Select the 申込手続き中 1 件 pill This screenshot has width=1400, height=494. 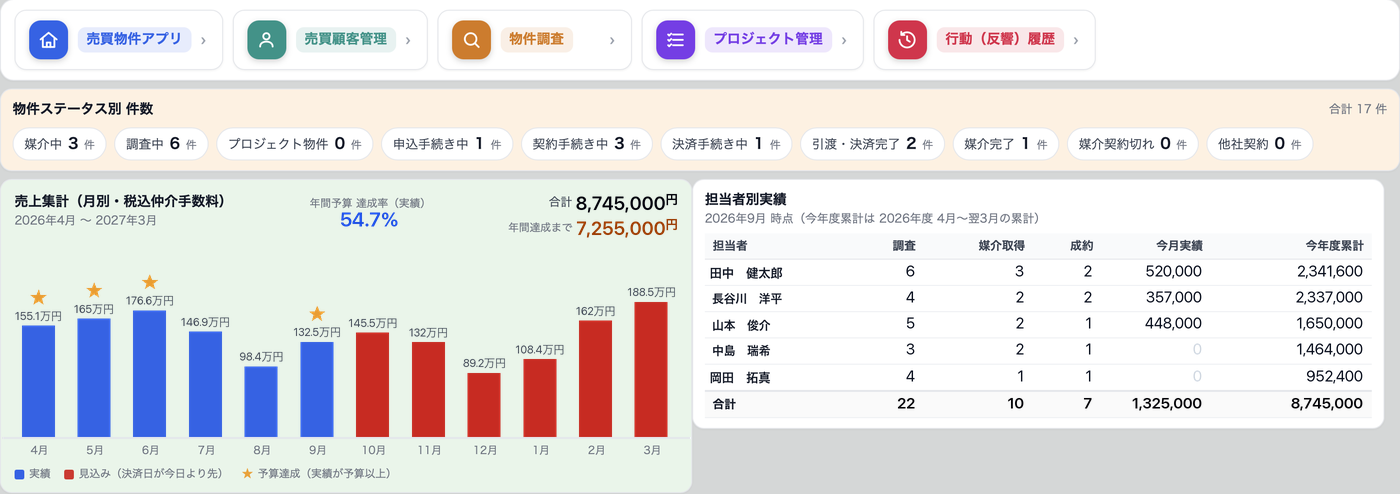(447, 144)
